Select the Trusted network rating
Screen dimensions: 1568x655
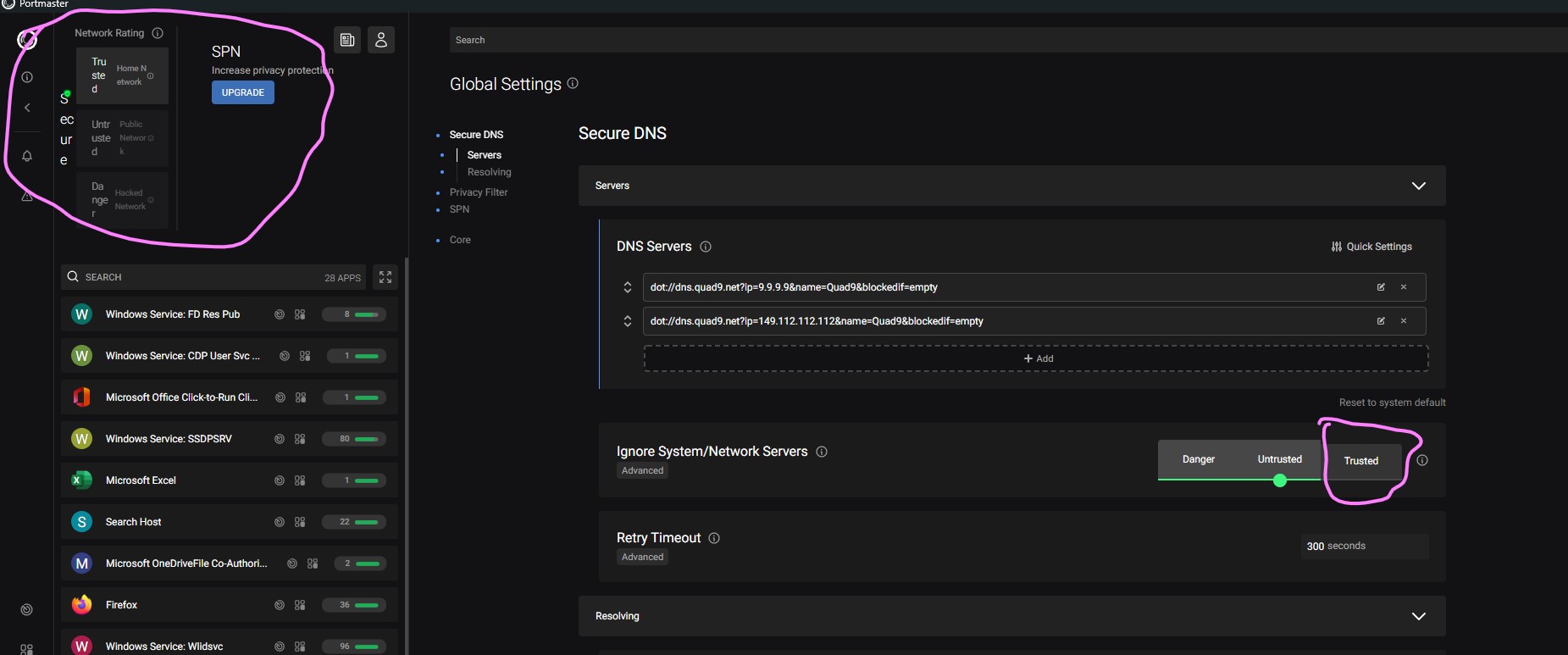[x=122, y=75]
